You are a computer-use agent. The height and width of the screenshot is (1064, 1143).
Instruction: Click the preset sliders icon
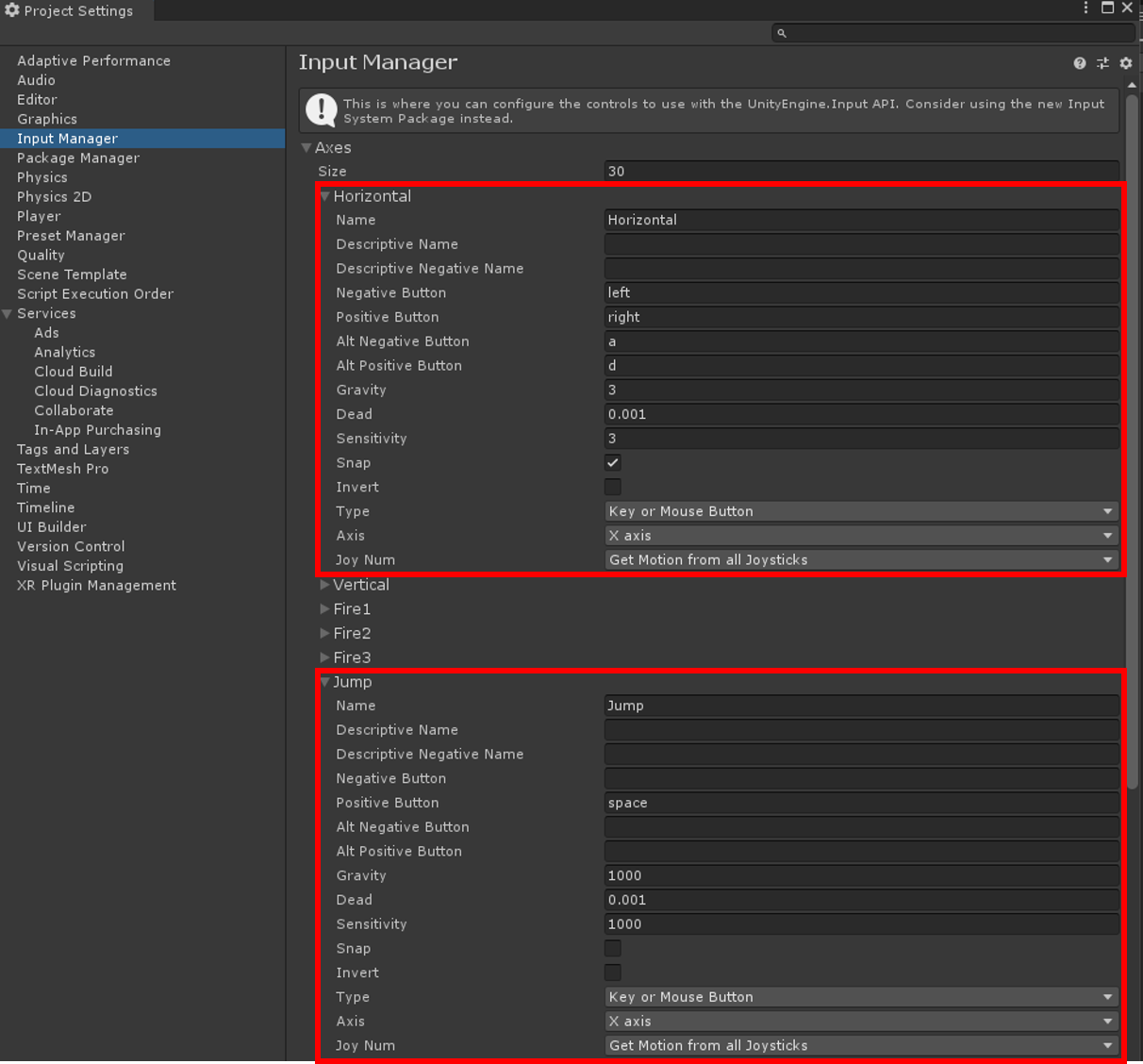(1102, 63)
